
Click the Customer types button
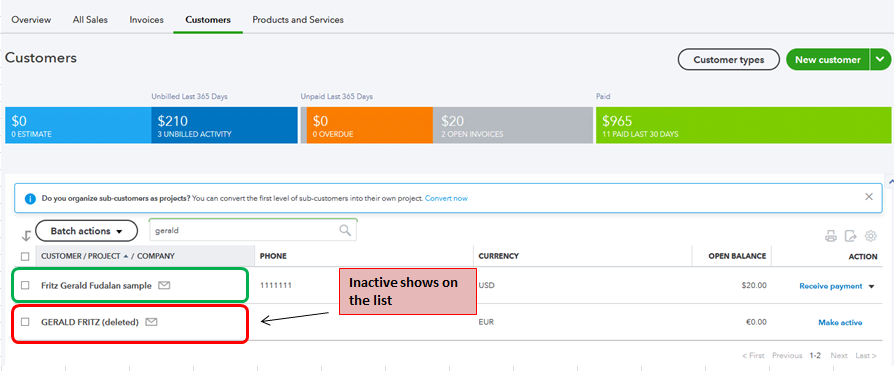(x=729, y=59)
